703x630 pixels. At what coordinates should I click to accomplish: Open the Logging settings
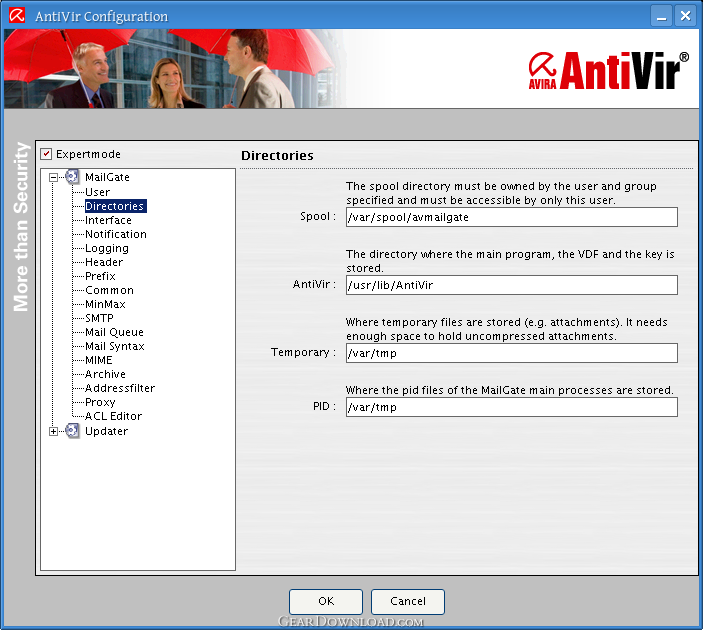pyautogui.click(x=107, y=248)
